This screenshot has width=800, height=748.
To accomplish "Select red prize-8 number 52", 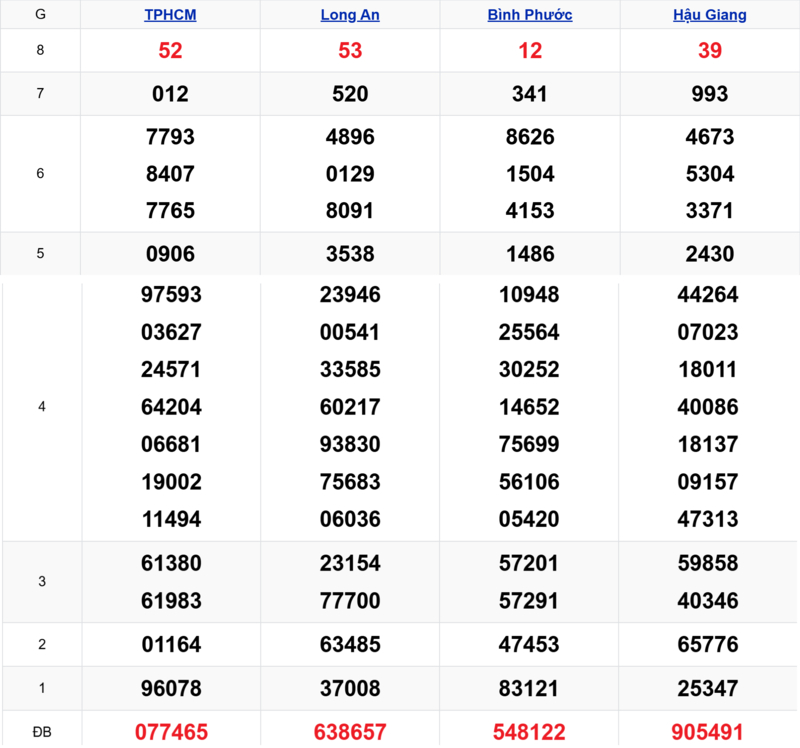I will (x=170, y=51).
